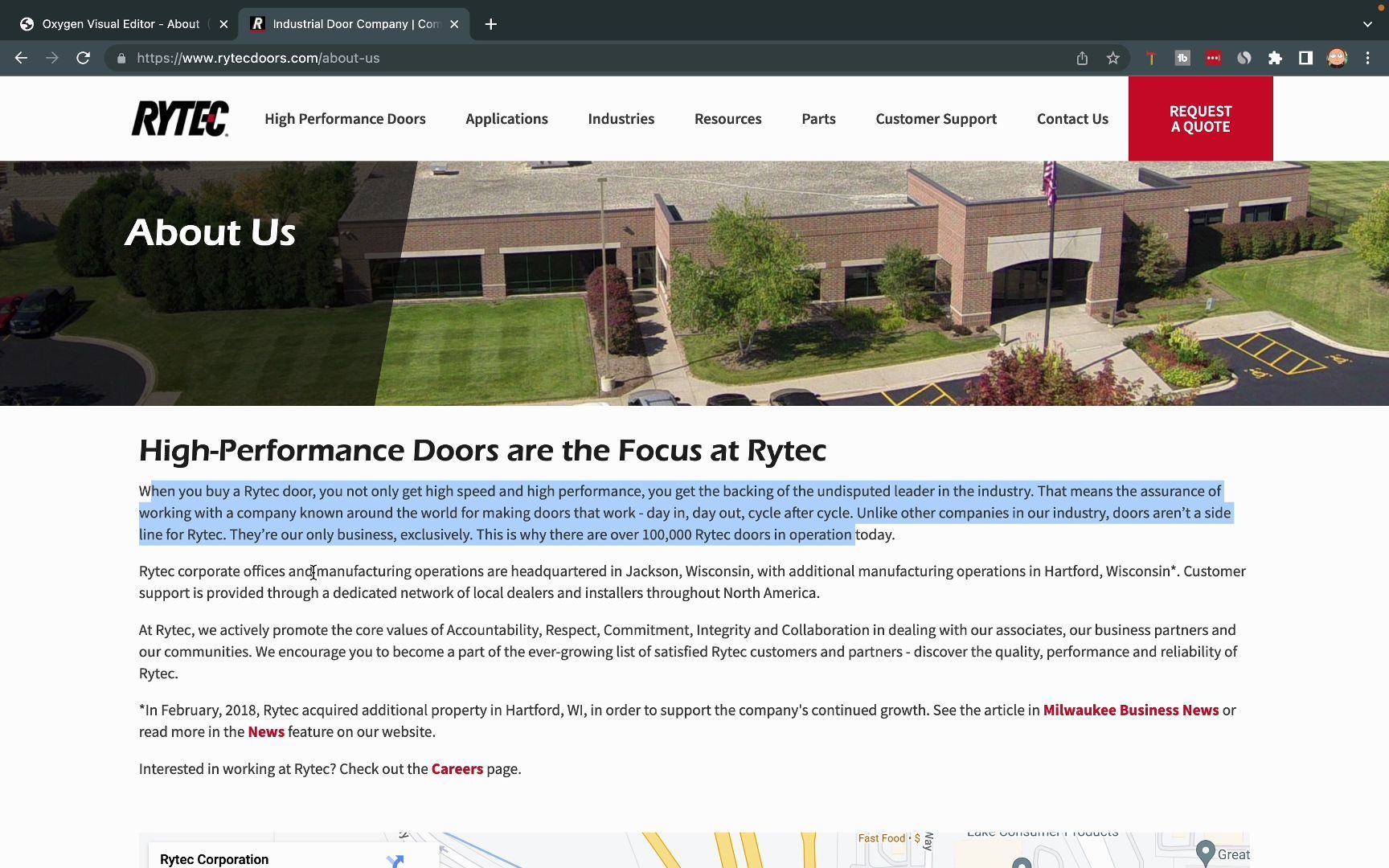Open the Extensions puzzle piece menu
This screenshot has height=868, width=1389.
point(1275,58)
